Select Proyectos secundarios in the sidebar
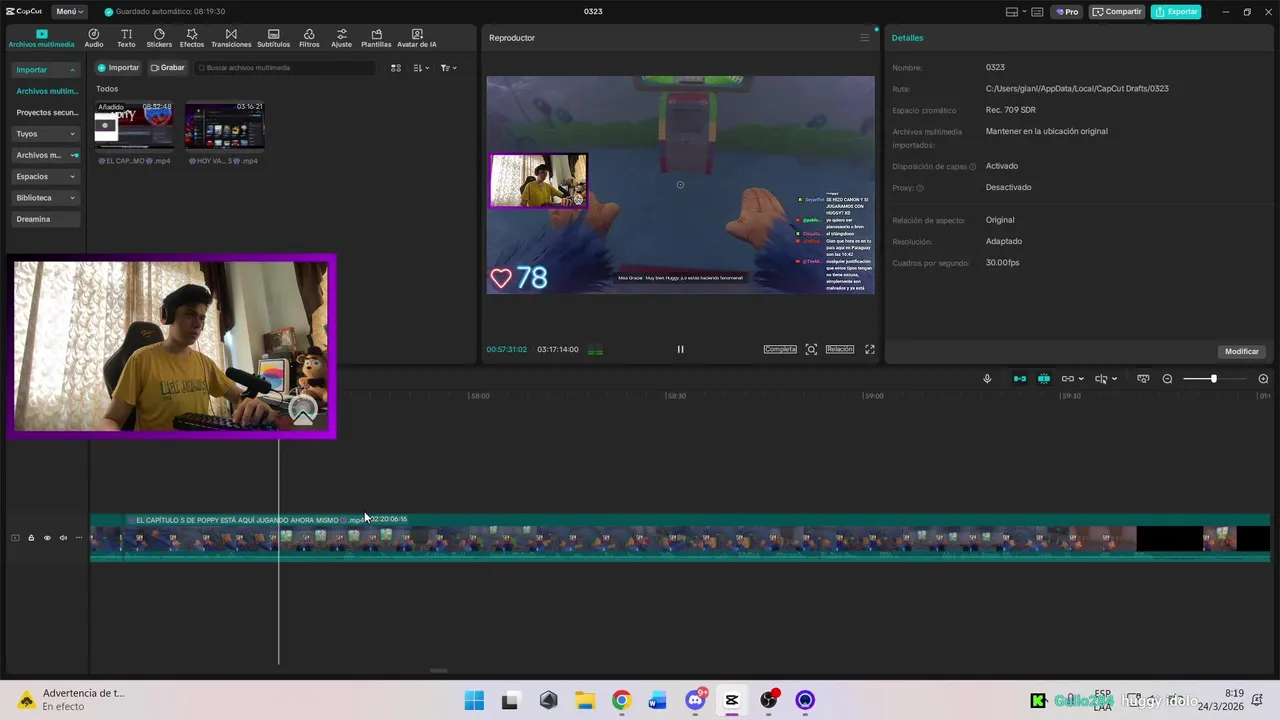The image size is (1280, 720). (46, 113)
